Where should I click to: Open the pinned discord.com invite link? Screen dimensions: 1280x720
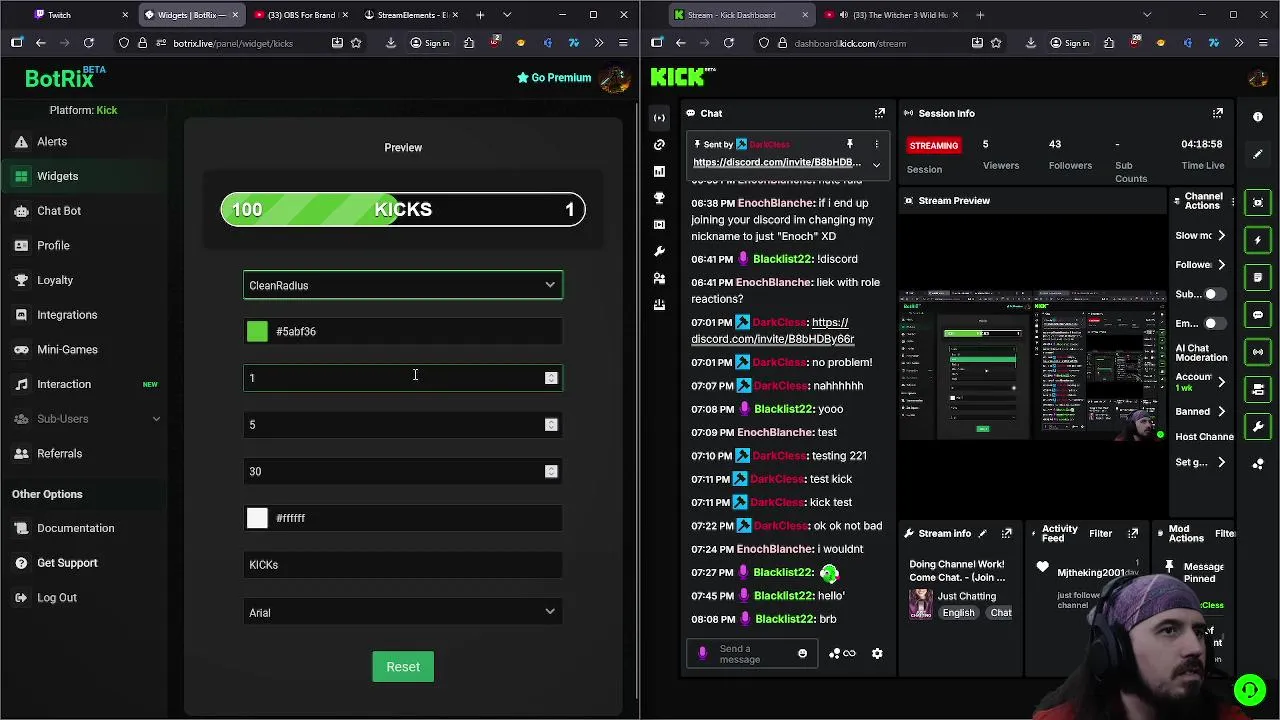pyautogui.click(x=777, y=162)
